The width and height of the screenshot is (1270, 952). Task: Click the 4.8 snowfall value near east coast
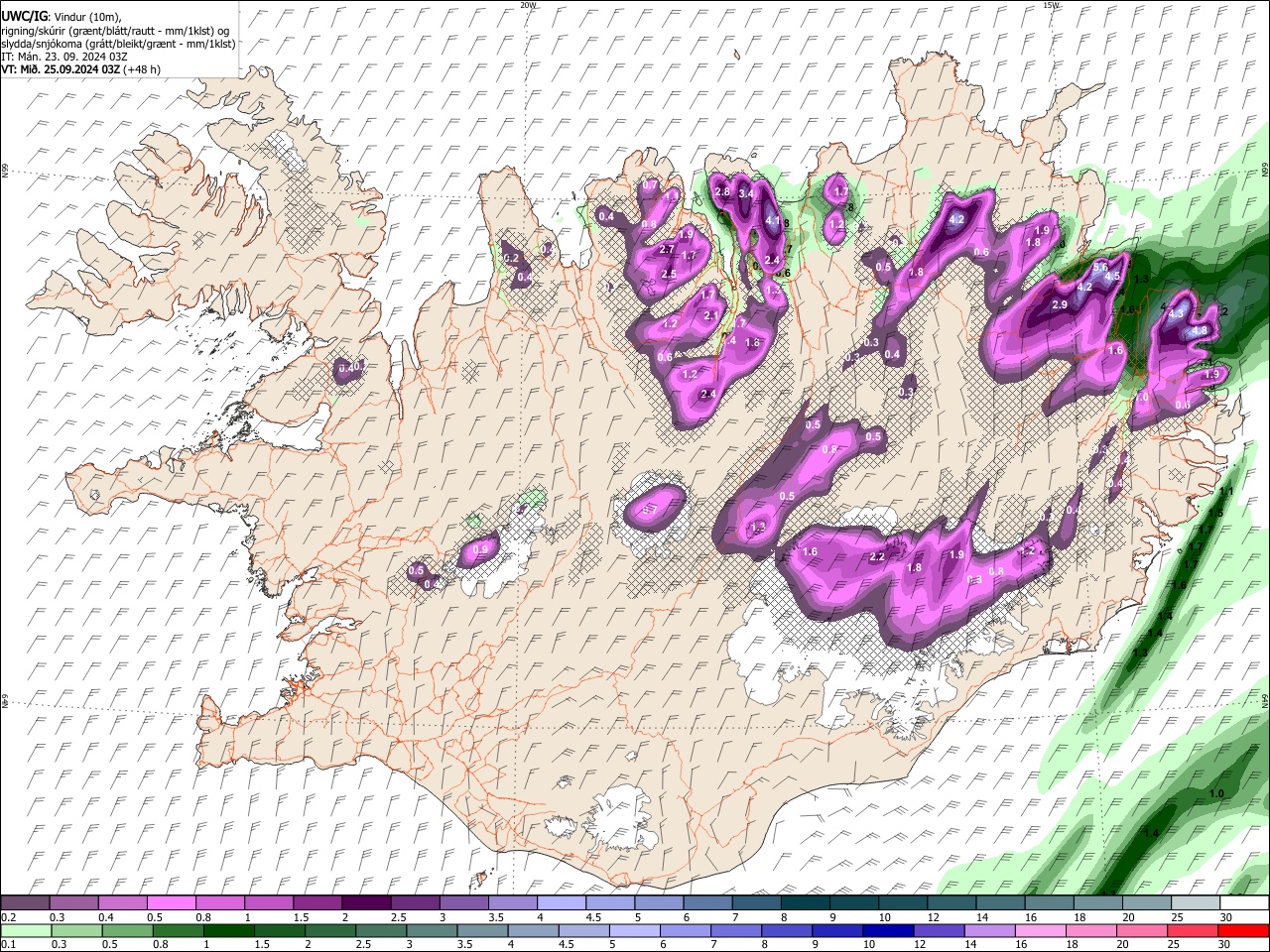click(1200, 330)
